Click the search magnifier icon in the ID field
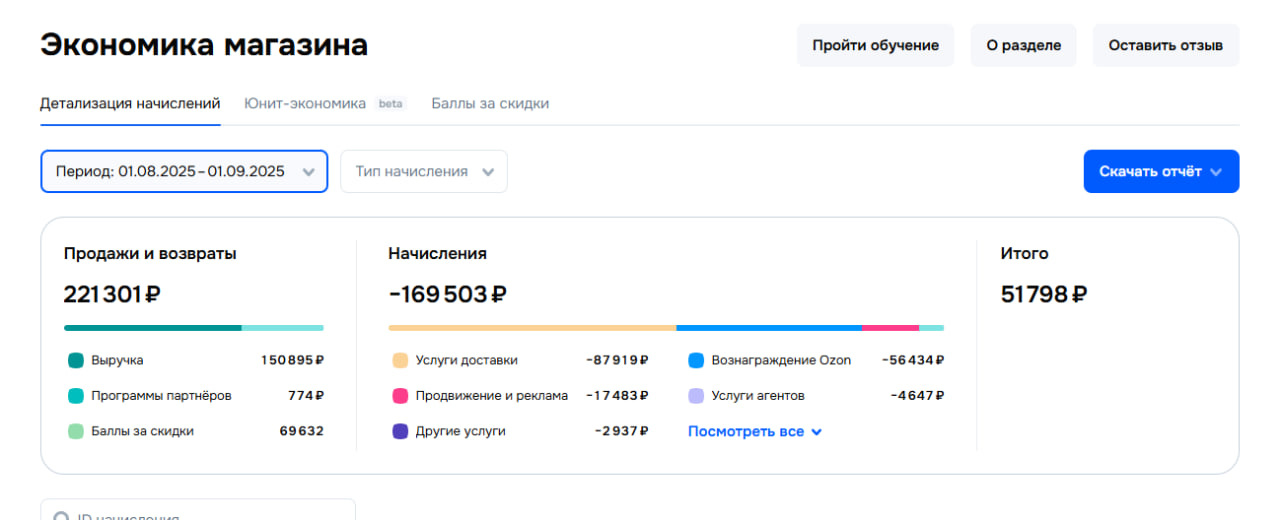1280x520 pixels. pyautogui.click(x=61, y=516)
